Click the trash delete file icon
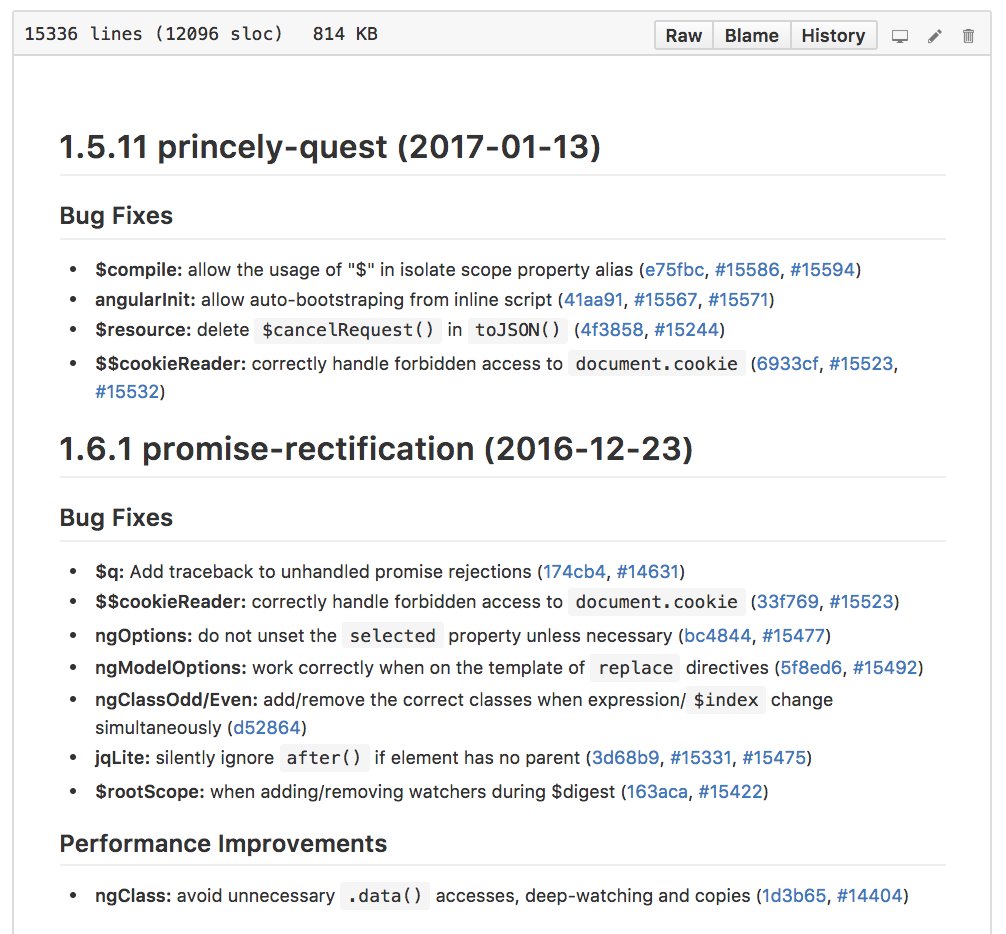Screen dimensions: 1006x934 tap(968, 36)
